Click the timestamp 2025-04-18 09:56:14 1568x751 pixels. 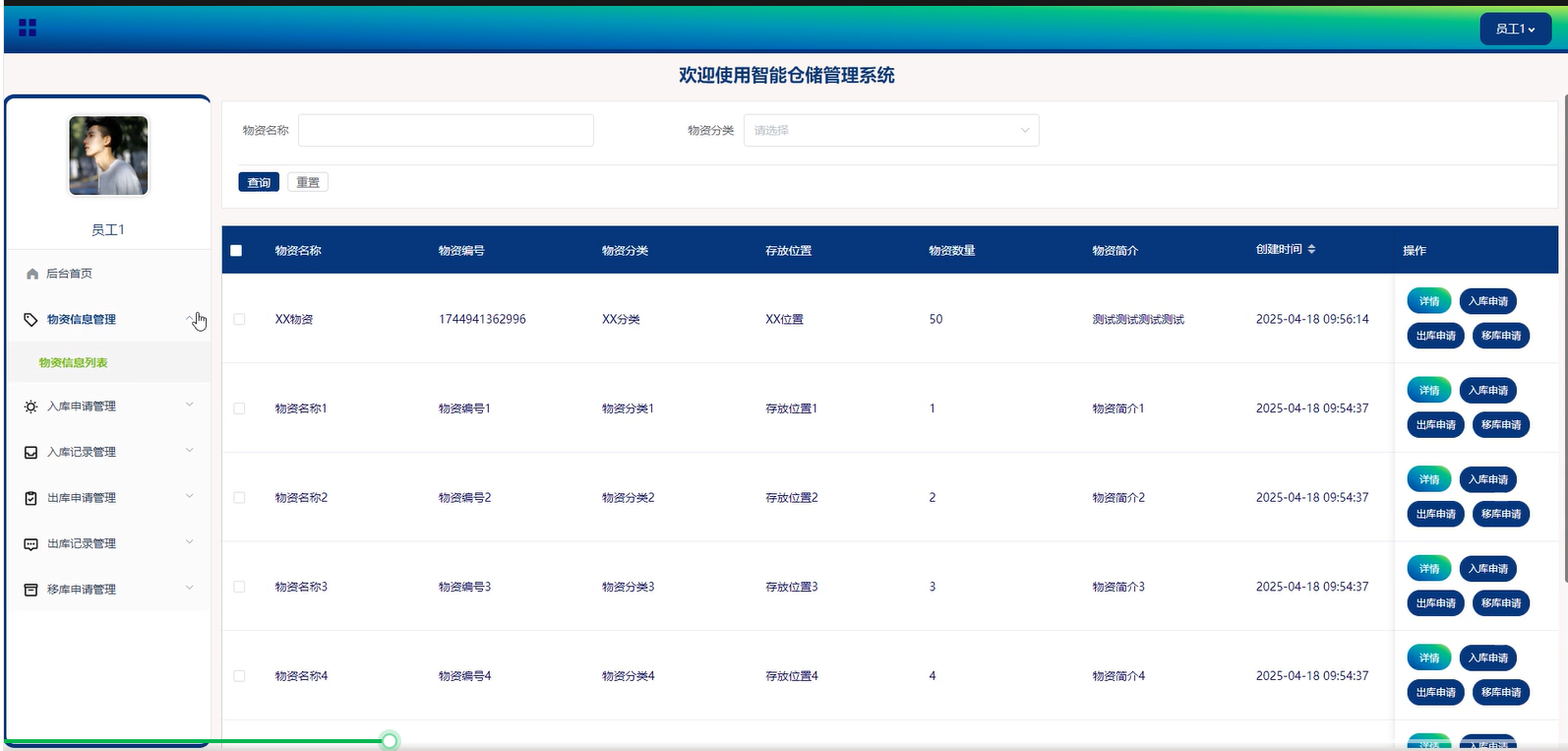(x=1312, y=319)
